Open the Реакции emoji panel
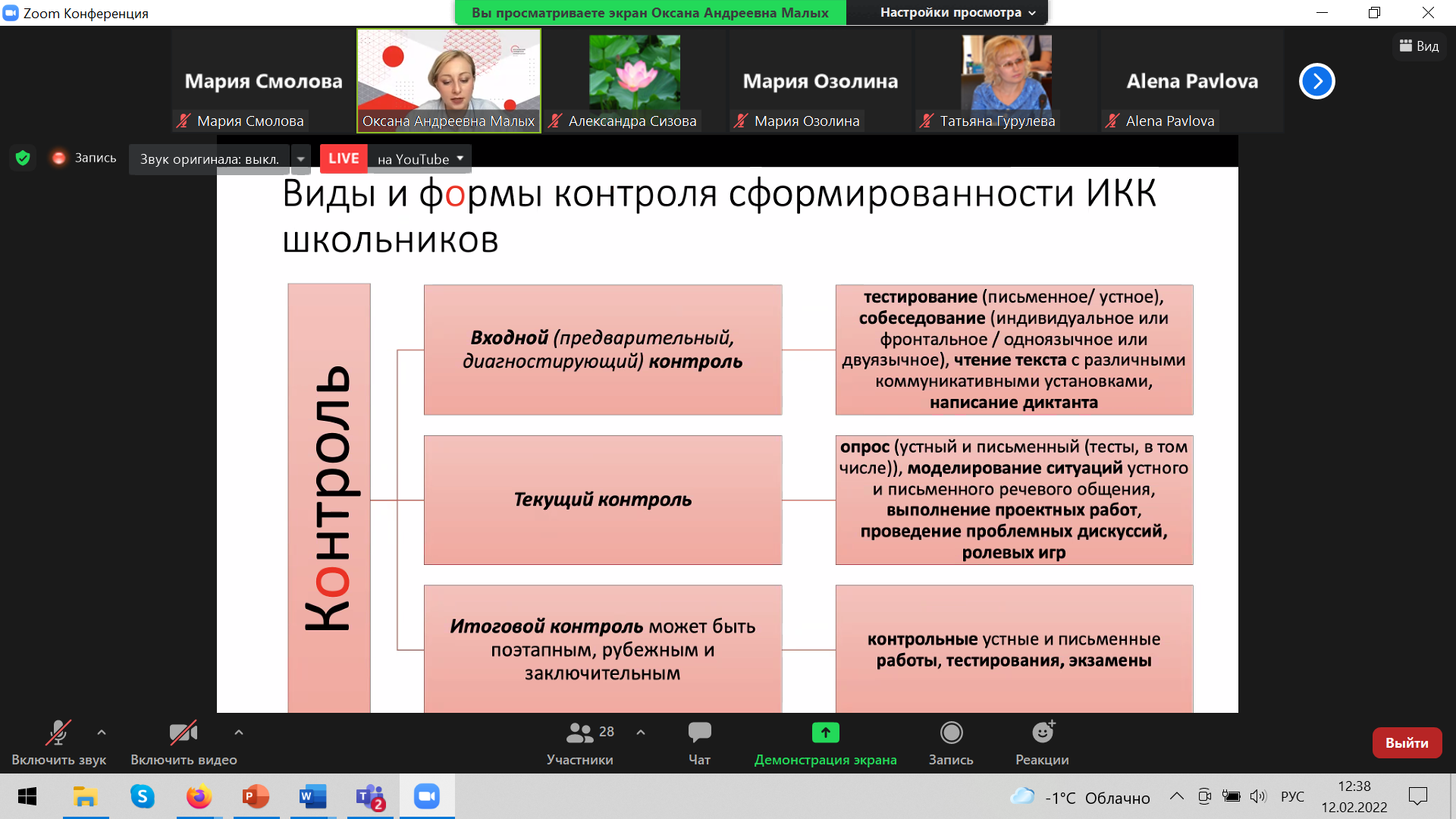This screenshot has height=819, width=1456. [1042, 733]
